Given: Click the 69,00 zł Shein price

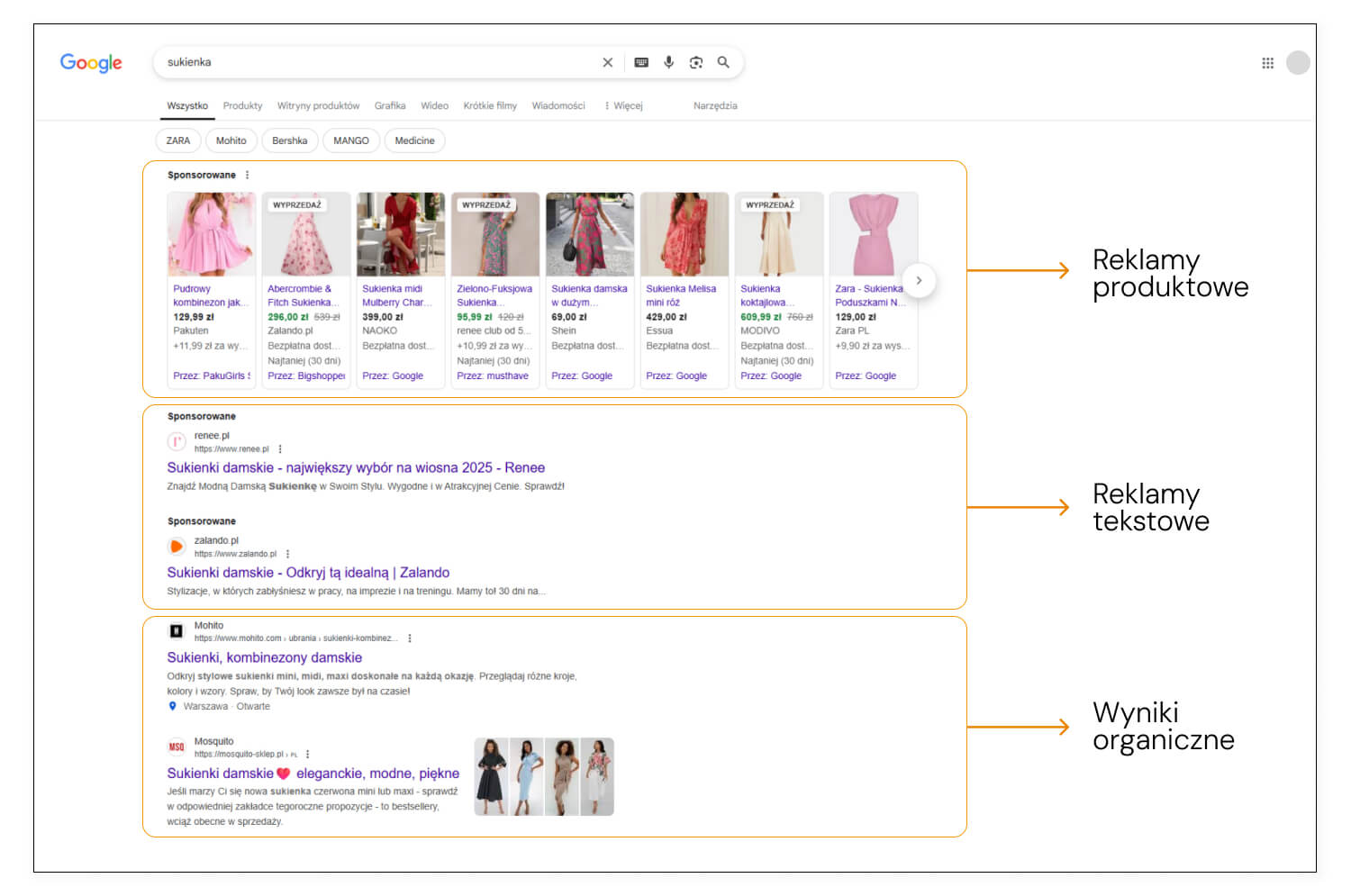Looking at the screenshot, I should pyautogui.click(x=569, y=317).
